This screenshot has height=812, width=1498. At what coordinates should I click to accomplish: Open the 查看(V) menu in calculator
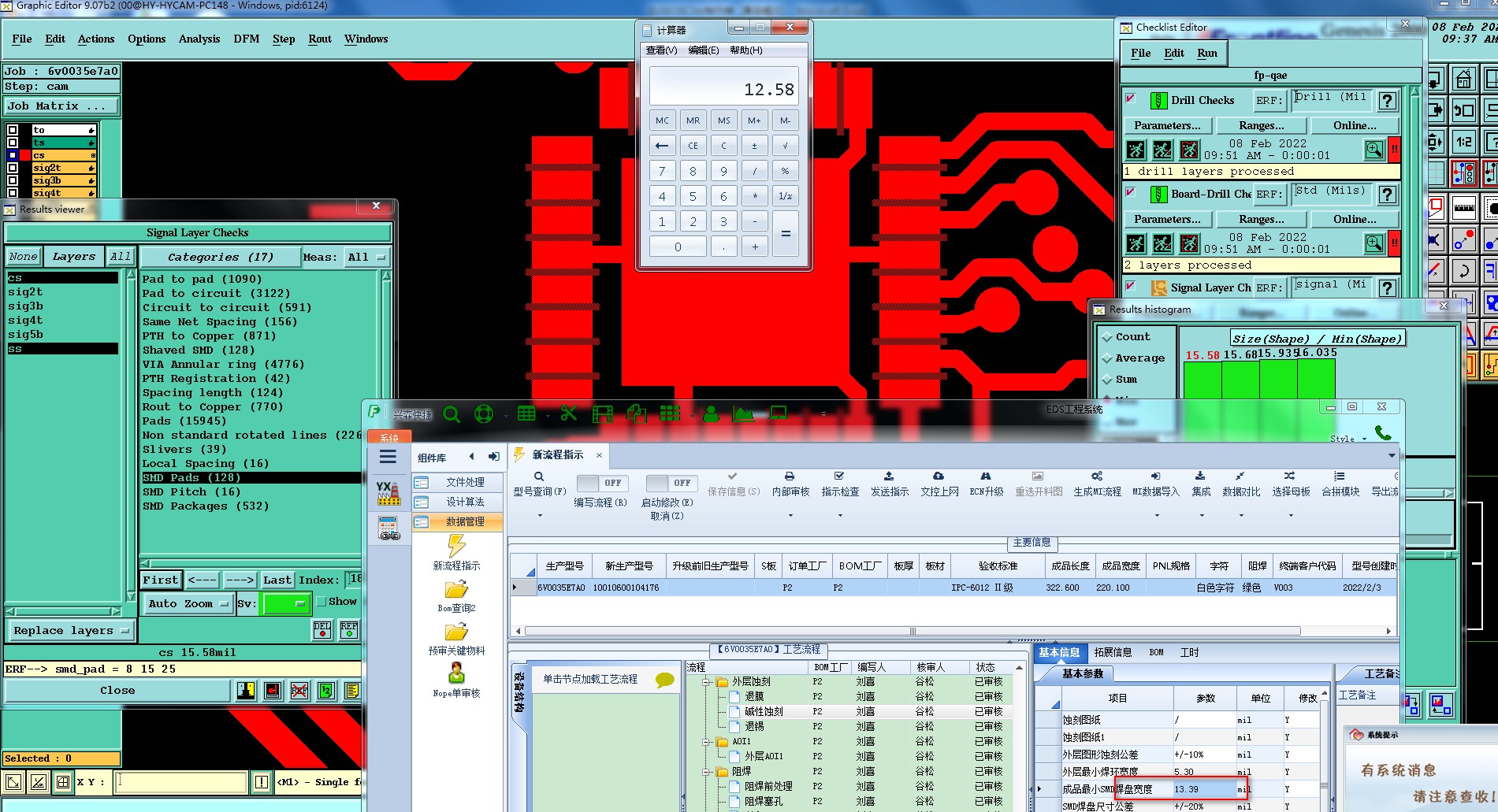click(661, 50)
